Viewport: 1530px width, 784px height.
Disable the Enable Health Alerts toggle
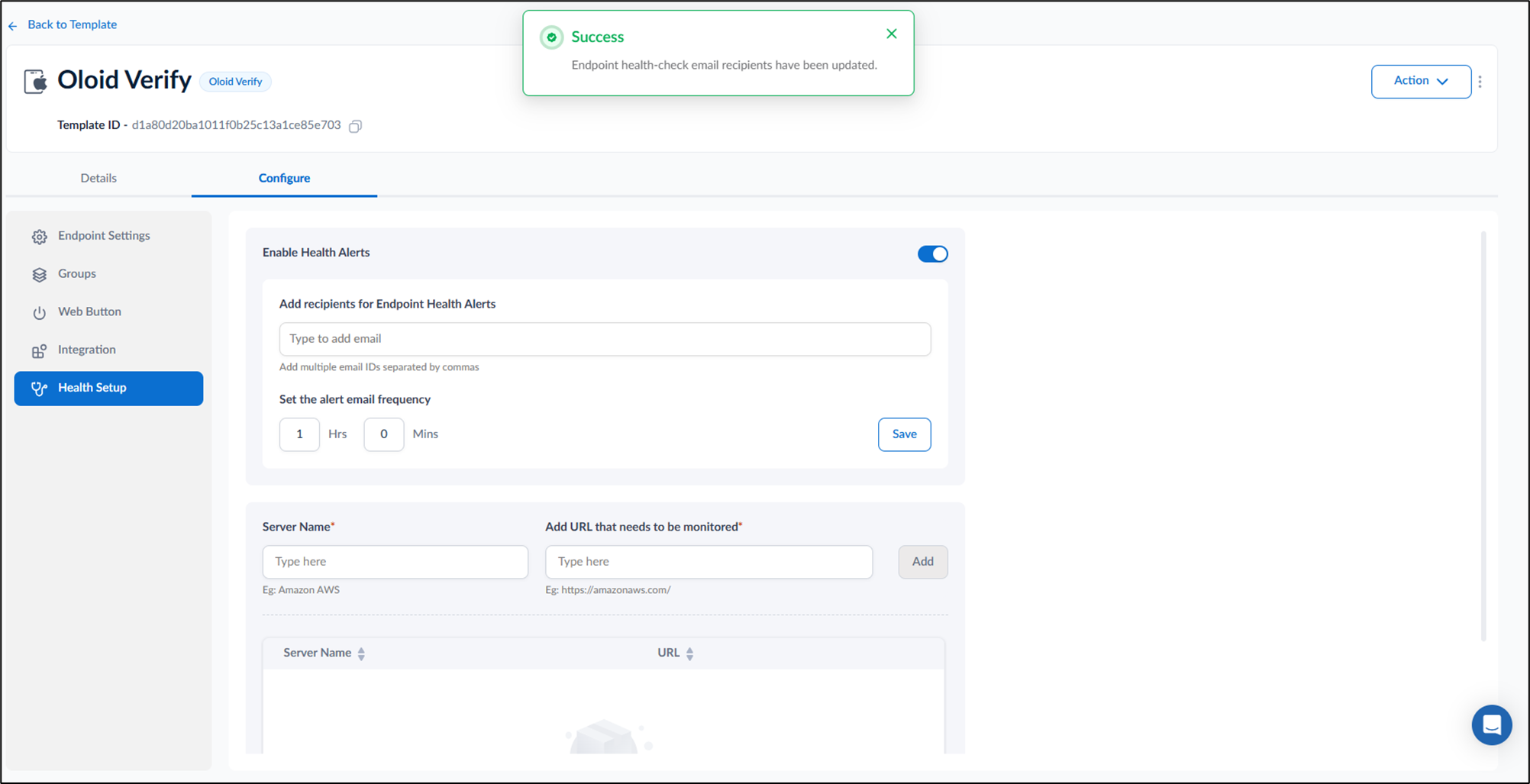(932, 253)
